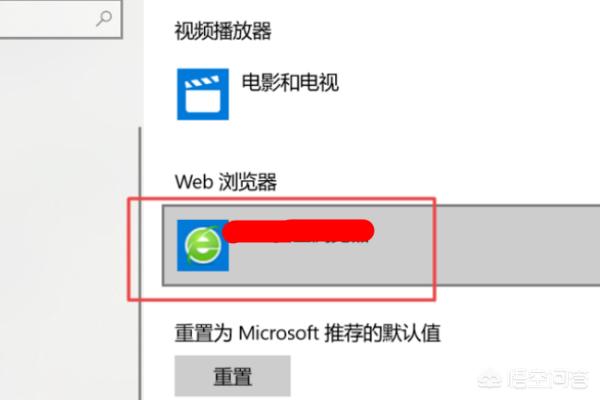Click the 悟空问答 watermark text
Image resolution: width=600 pixels, height=400 pixels.
(548, 379)
